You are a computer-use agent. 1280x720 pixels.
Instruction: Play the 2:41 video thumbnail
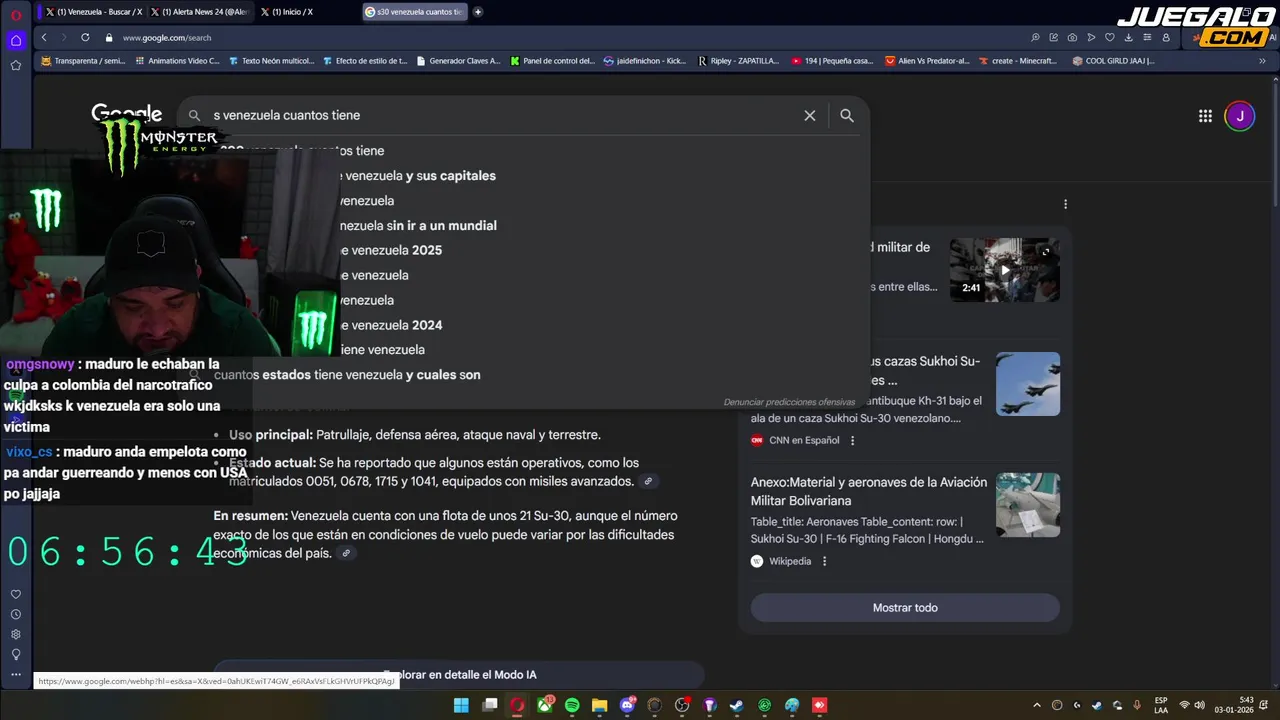[1005, 270]
